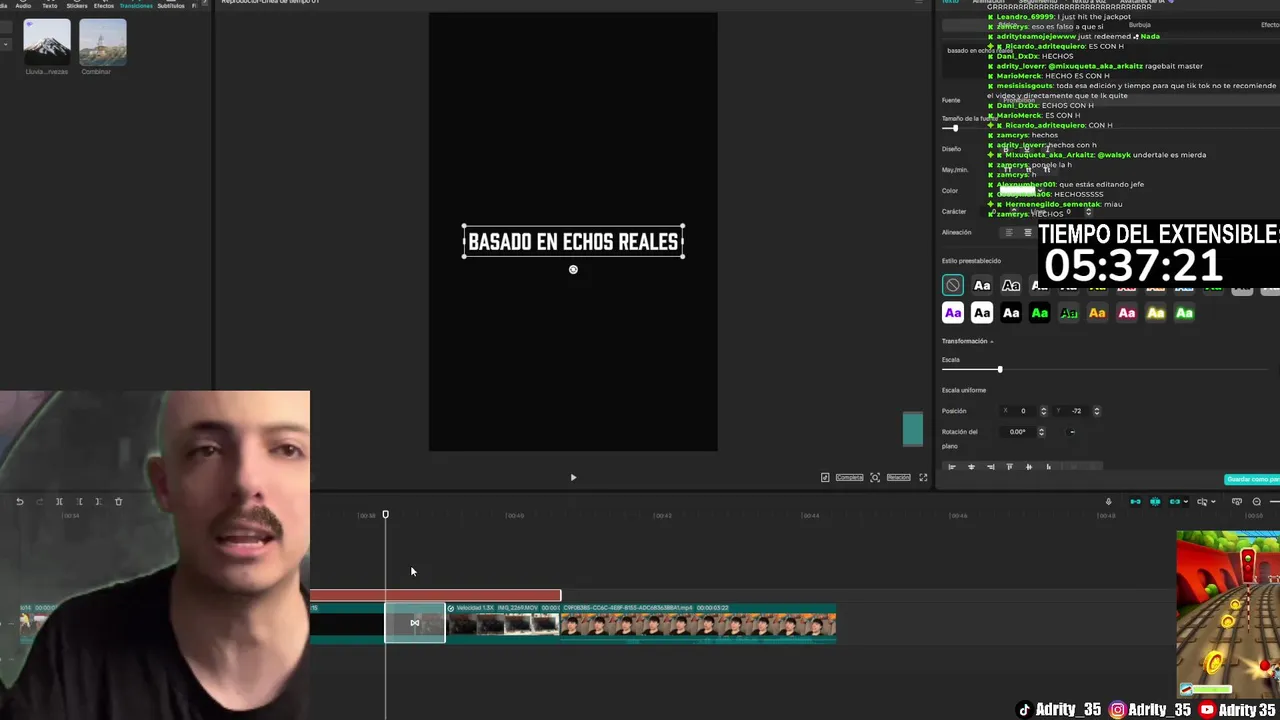Click the 'Relación' aspect ratio button

(898, 477)
